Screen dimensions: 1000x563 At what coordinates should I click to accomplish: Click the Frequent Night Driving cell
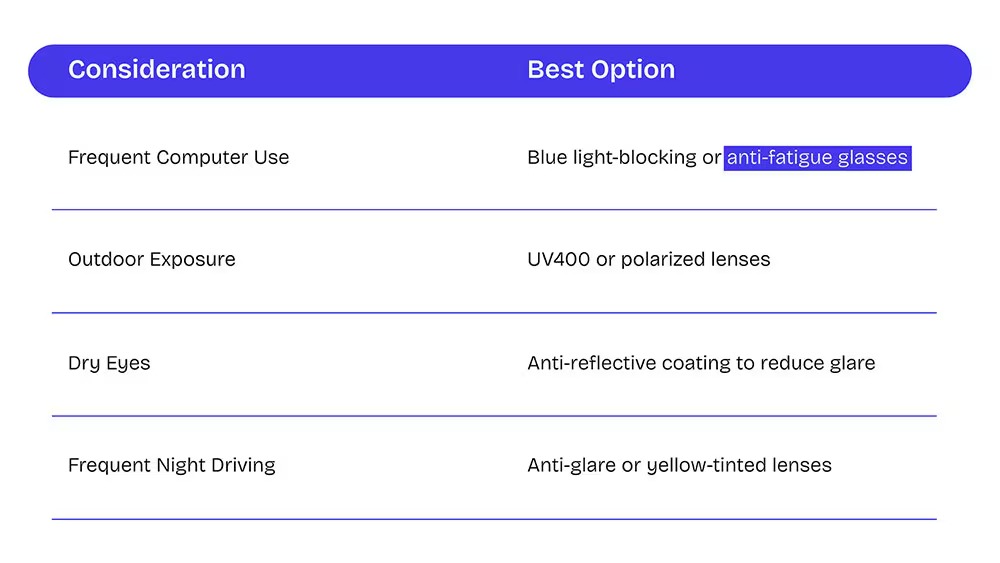tap(172, 465)
